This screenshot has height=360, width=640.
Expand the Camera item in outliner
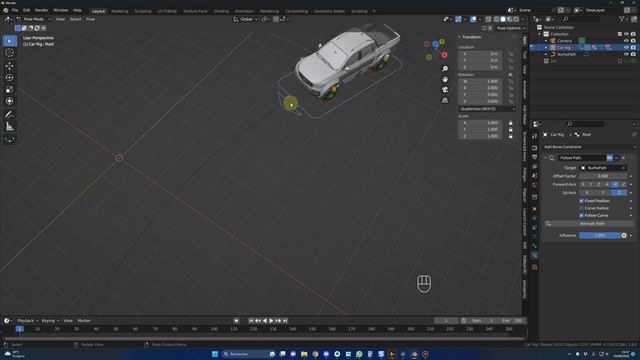tap(546, 41)
